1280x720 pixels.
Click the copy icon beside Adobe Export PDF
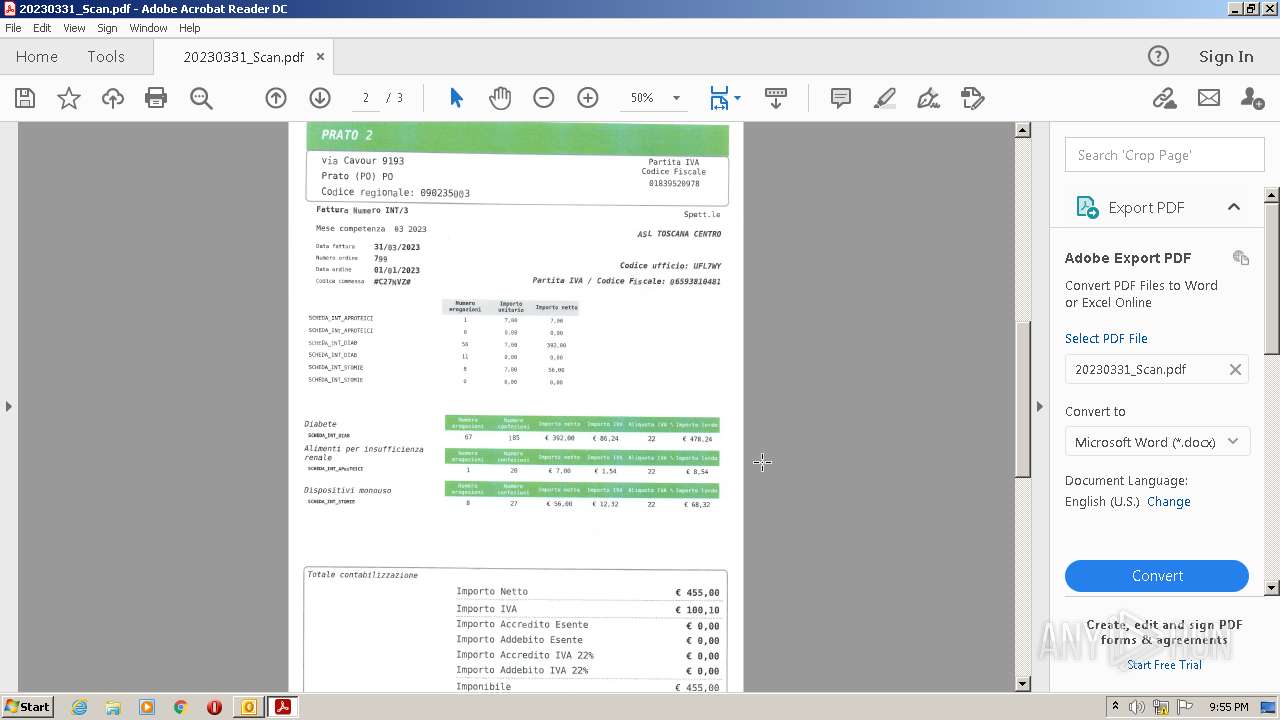point(1241,258)
